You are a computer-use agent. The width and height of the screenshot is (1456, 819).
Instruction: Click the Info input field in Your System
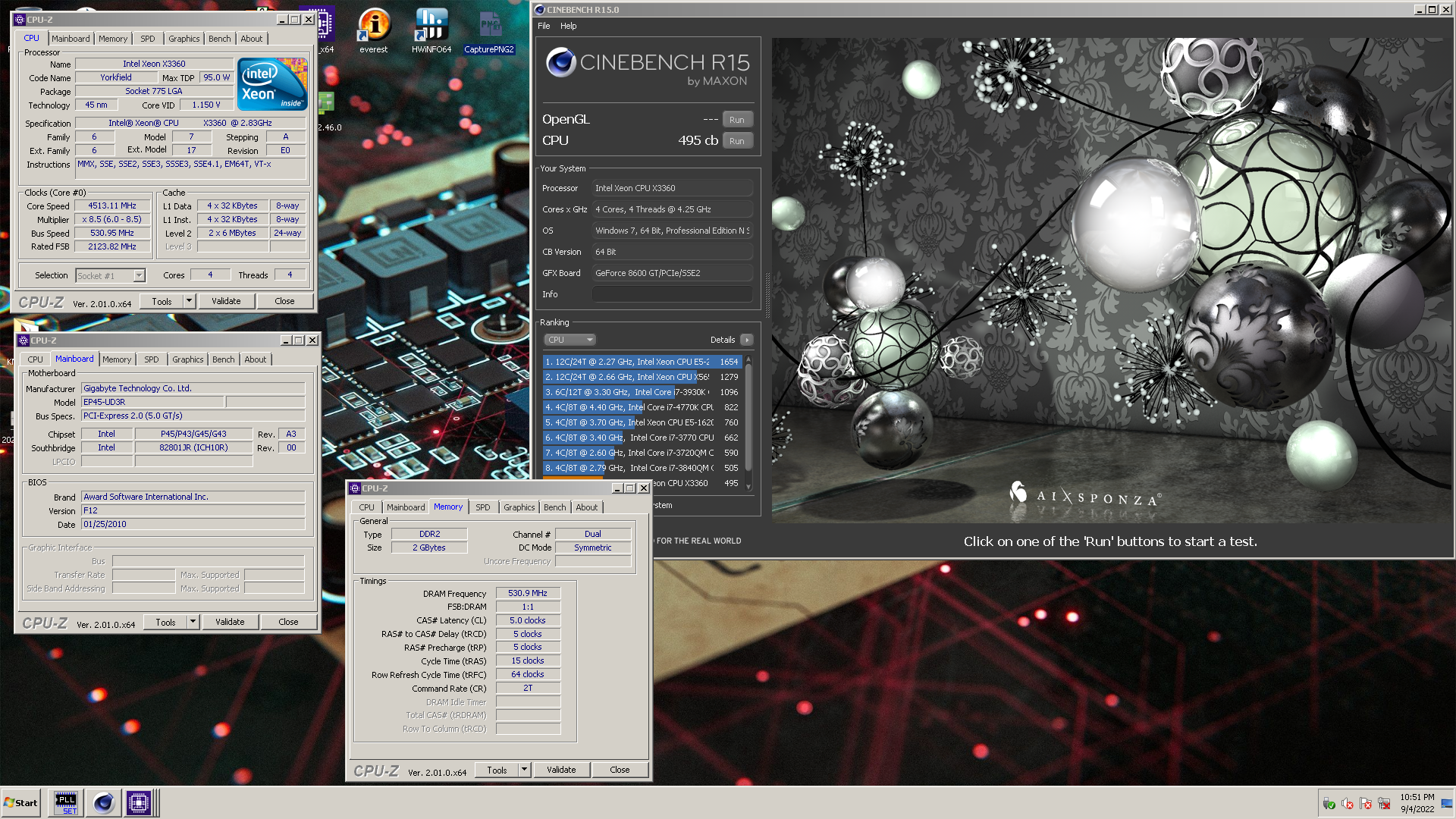[672, 294]
